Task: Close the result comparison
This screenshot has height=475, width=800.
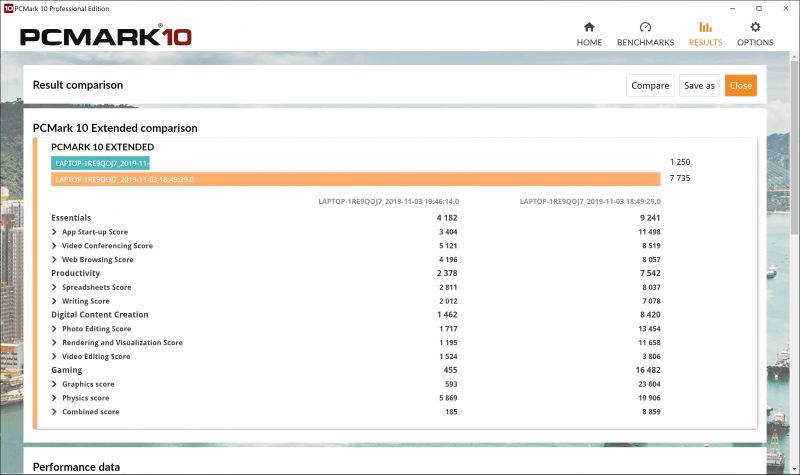Action: (x=740, y=86)
